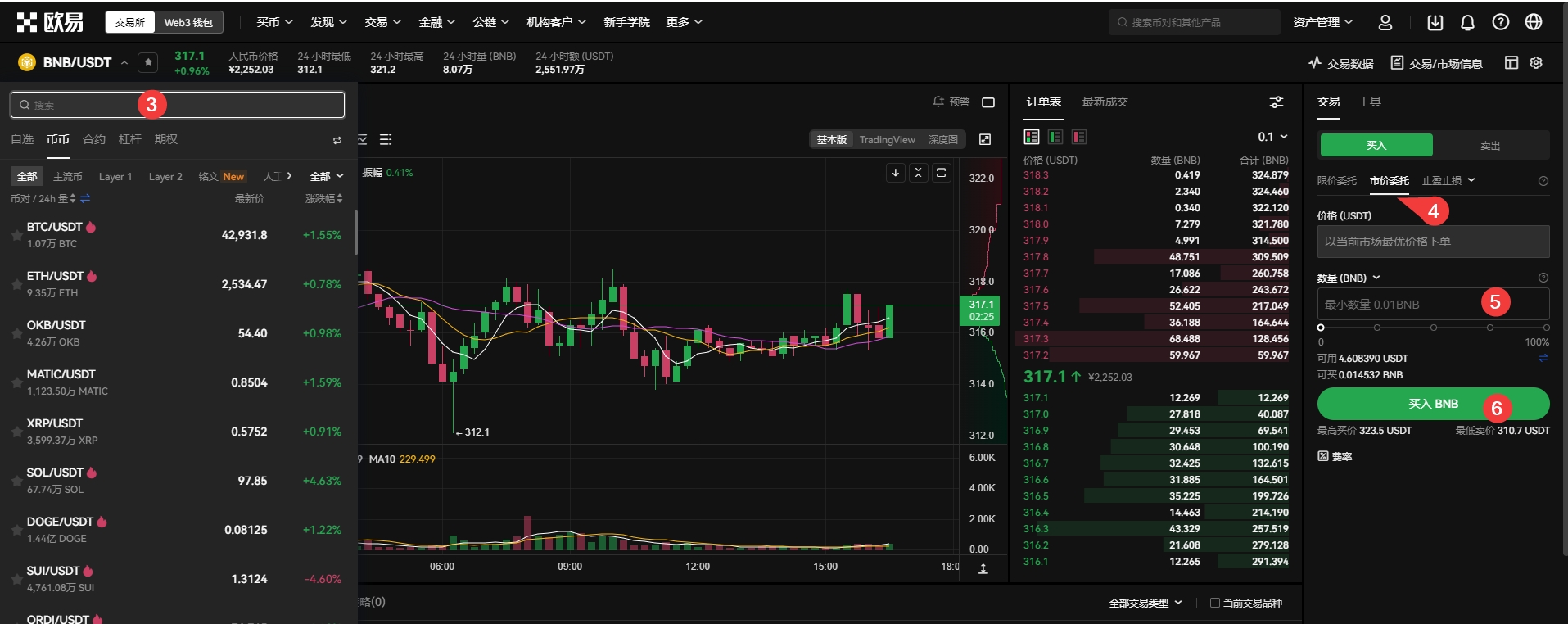Image resolution: width=1568 pixels, height=624 pixels.
Task: Switch to the 卖出 sell toggle
Action: [1490, 146]
